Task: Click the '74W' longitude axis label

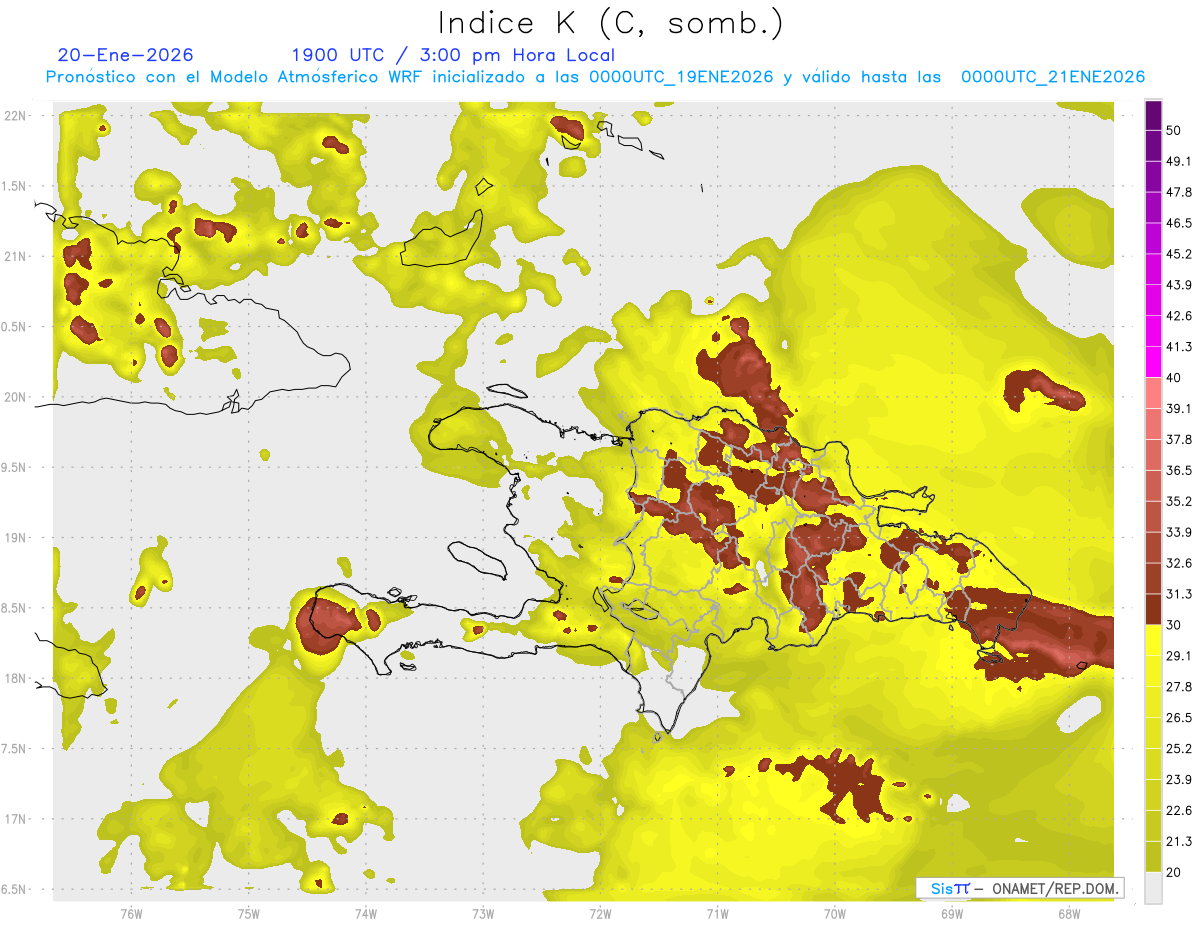Action: click(x=366, y=914)
